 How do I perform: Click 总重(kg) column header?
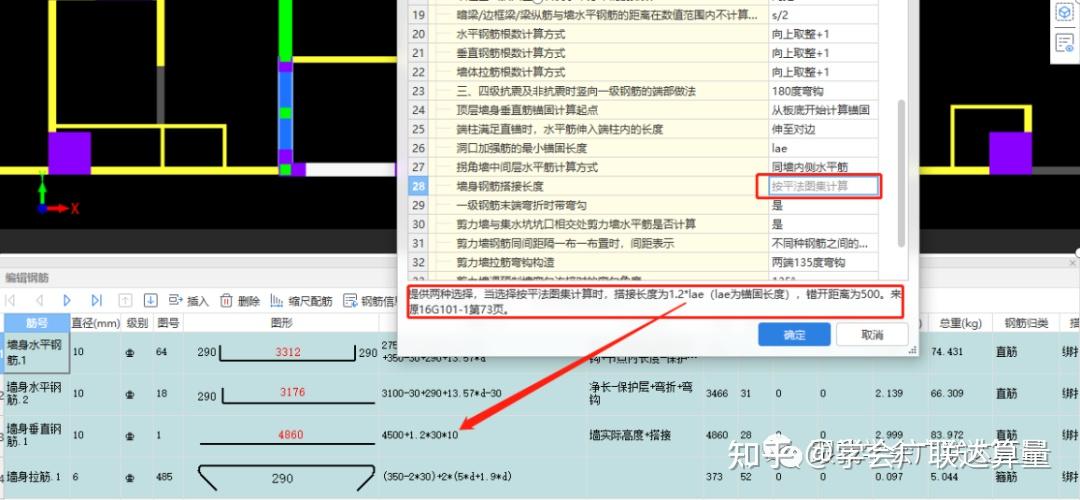(960, 322)
